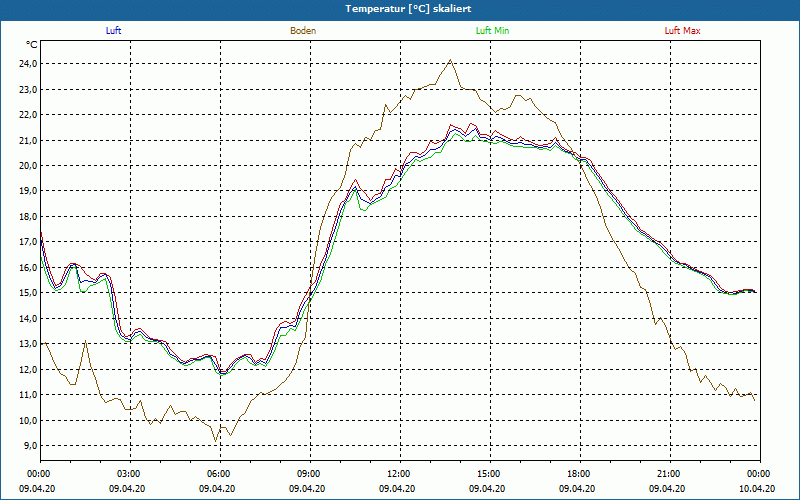Image resolution: width=800 pixels, height=500 pixels.
Task: Click the '9,0' y-axis value
Action: click(30, 446)
